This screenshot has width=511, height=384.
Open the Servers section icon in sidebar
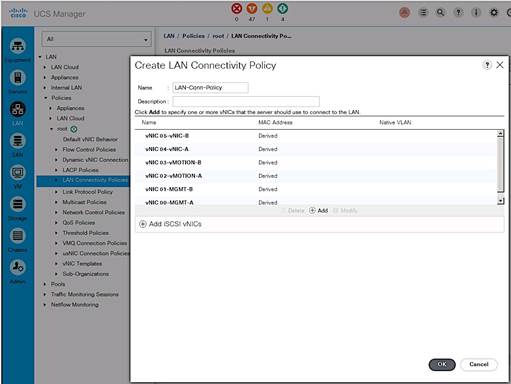(x=18, y=78)
